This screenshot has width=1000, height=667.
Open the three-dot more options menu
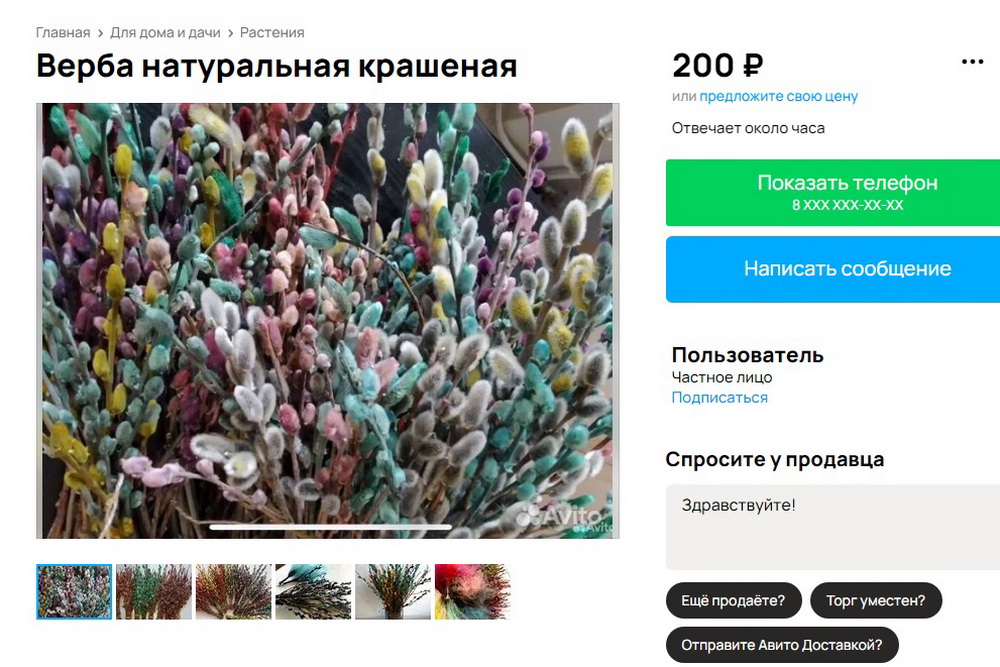pyautogui.click(x=972, y=62)
